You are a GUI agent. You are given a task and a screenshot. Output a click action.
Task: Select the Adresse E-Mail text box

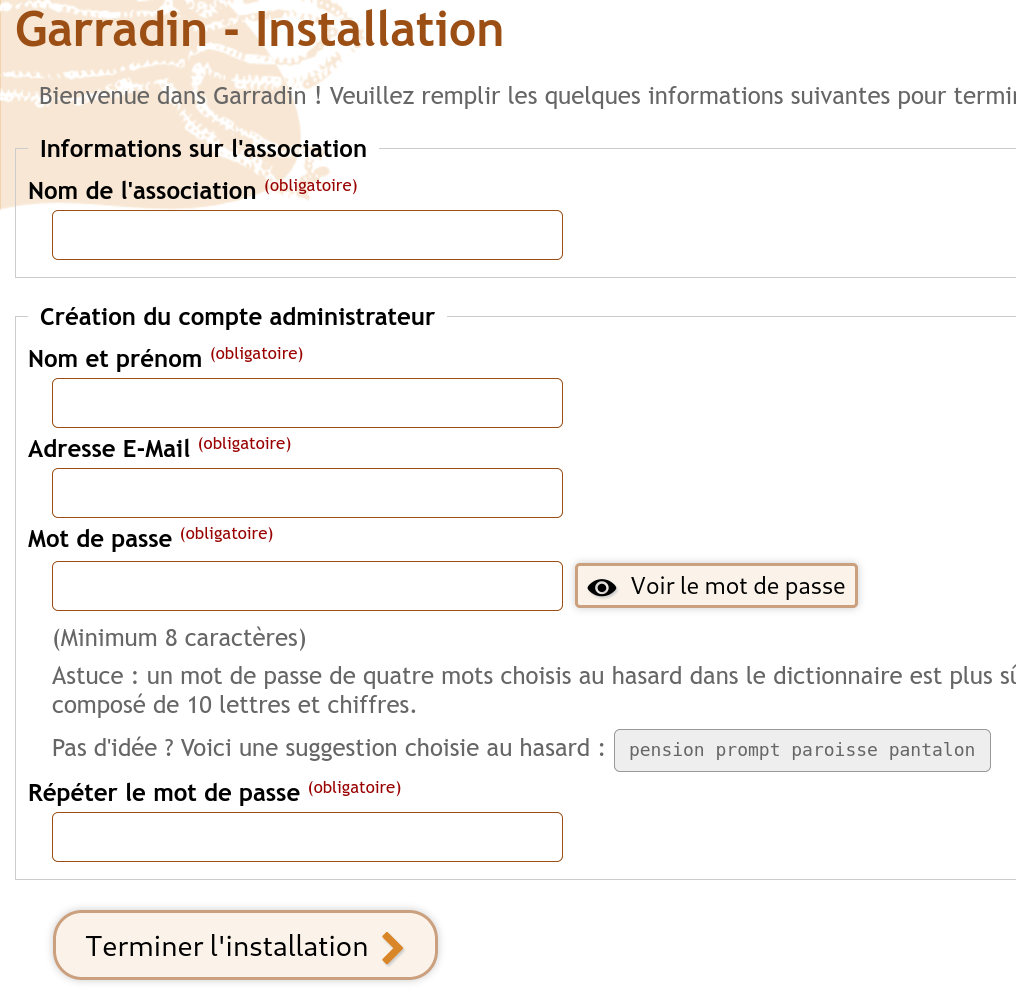tap(307, 493)
